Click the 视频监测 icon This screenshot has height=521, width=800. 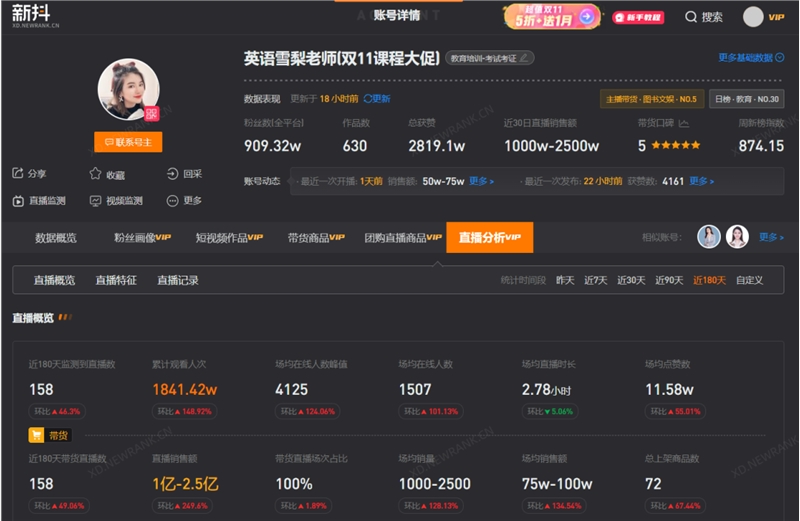pyautogui.click(x=95, y=201)
